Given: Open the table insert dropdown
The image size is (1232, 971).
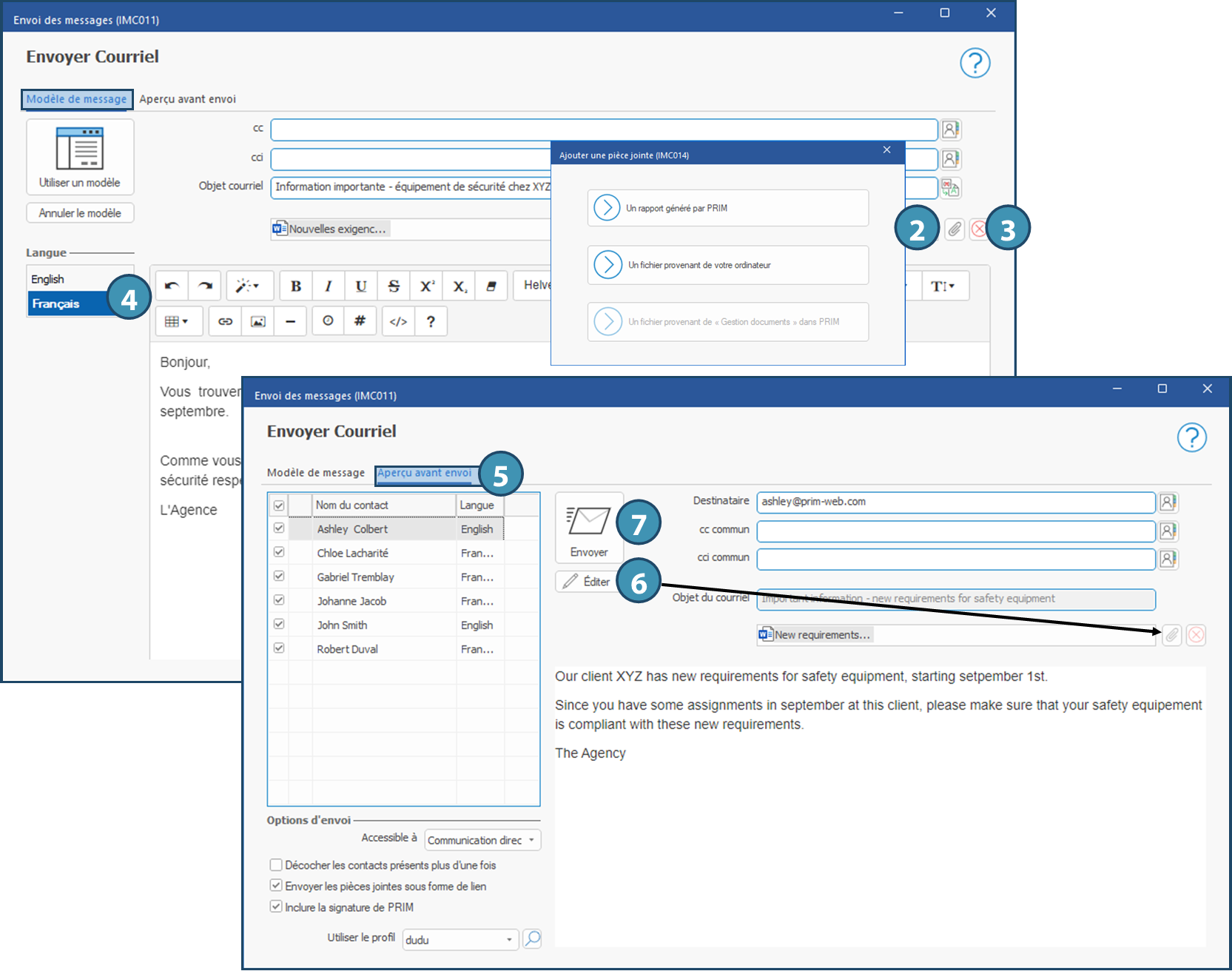Looking at the screenshot, I should (176, 321).
